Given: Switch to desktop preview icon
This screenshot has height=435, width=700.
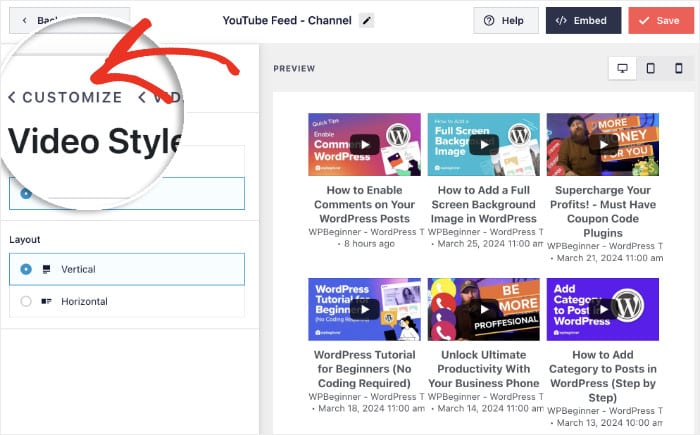Looking at the screenshot, I should click(x=622, y=68).
